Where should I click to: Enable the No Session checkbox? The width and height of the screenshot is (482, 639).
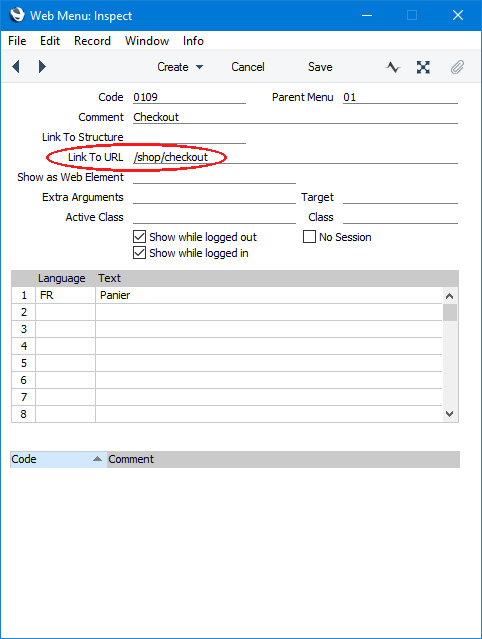(309, 237)
